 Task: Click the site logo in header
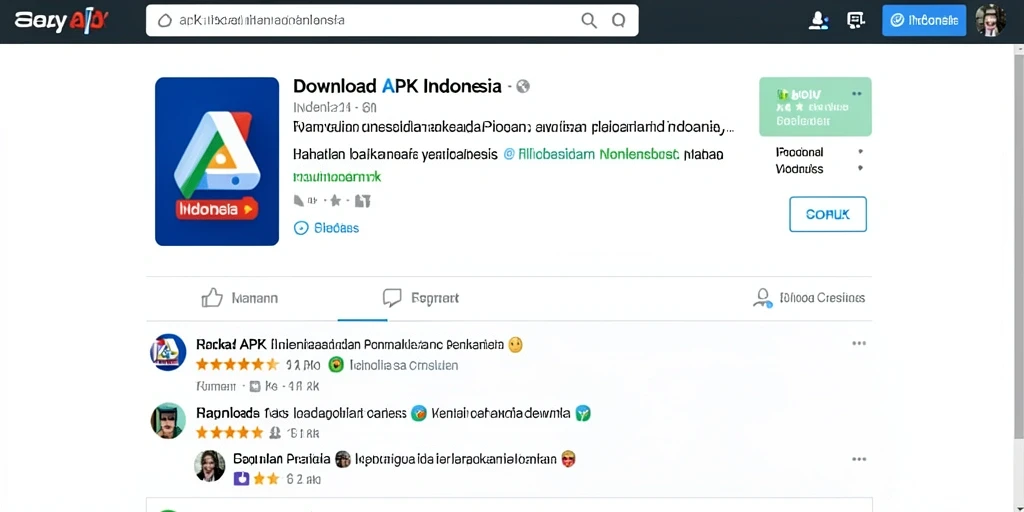point(61,21)
